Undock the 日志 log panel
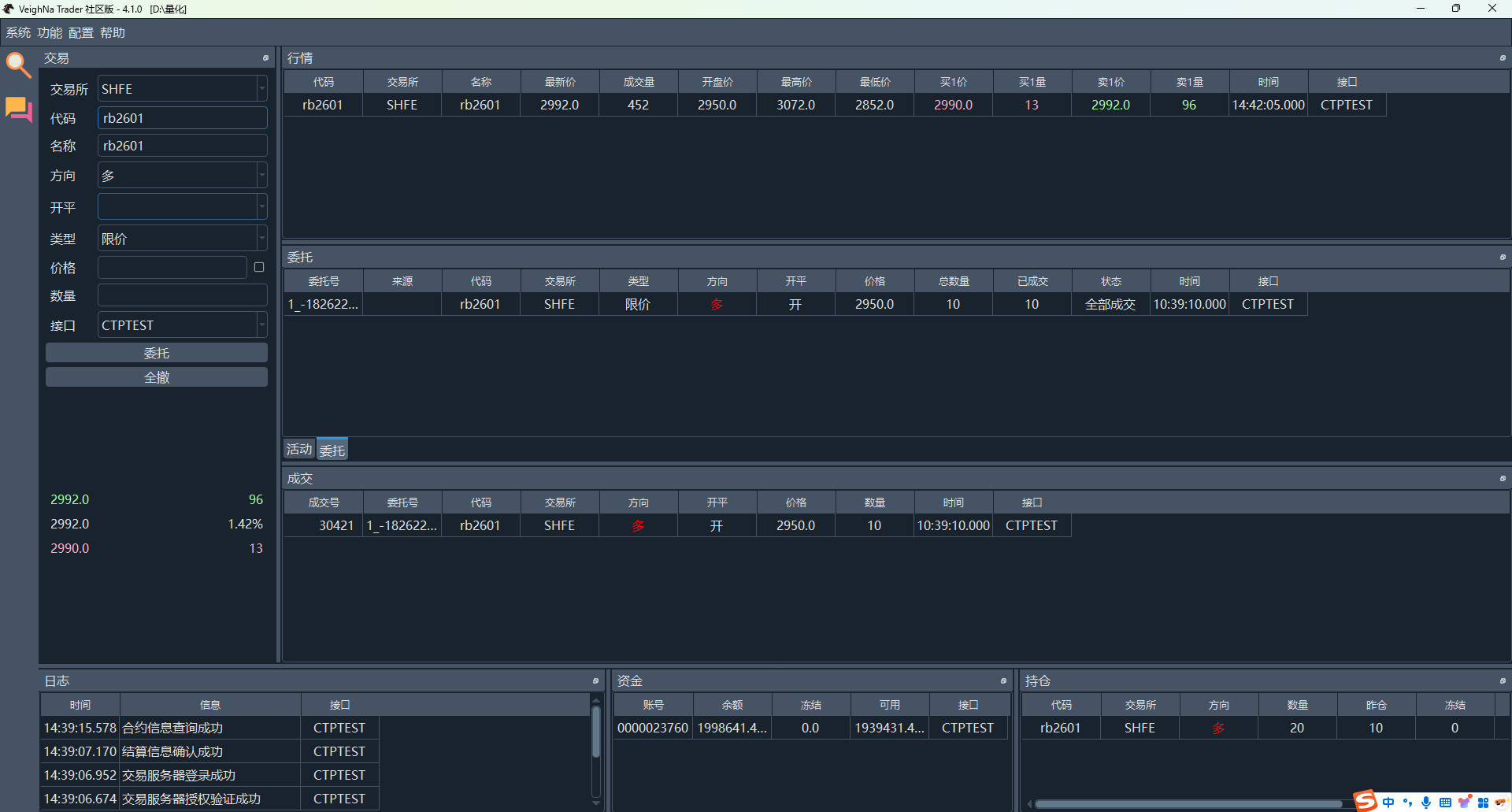The width and height of the screenshot is (1512, 812). 595,681
